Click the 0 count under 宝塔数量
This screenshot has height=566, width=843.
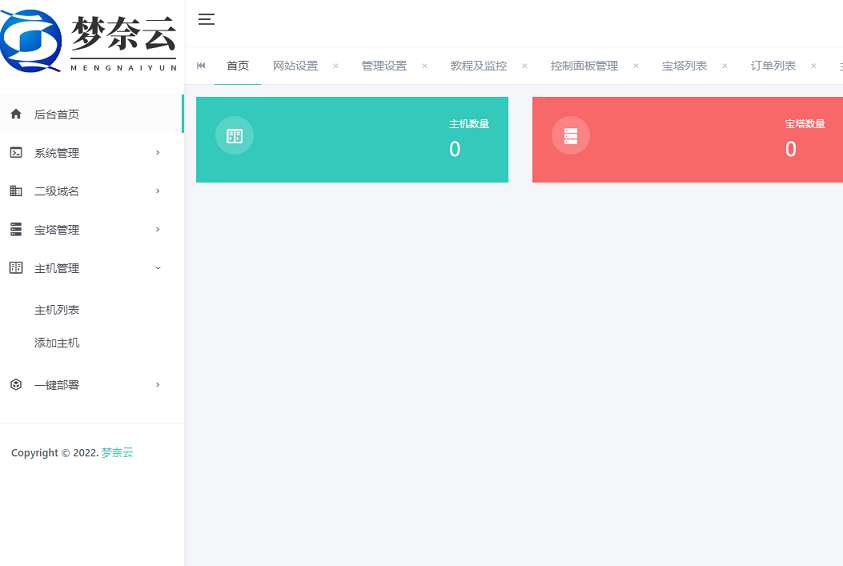(791, 149)
